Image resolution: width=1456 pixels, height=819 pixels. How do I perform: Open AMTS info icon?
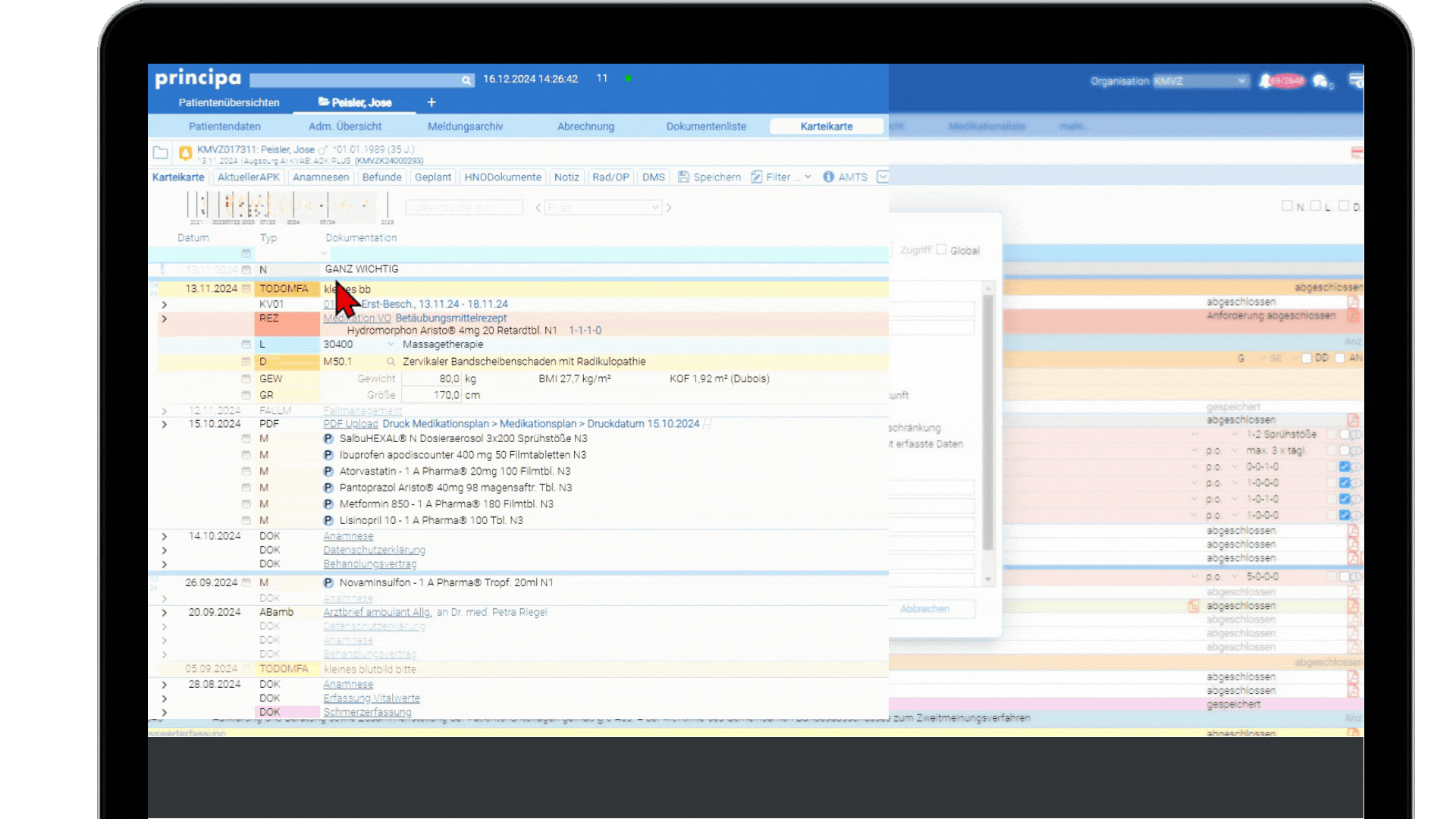(x=828, y=177)
